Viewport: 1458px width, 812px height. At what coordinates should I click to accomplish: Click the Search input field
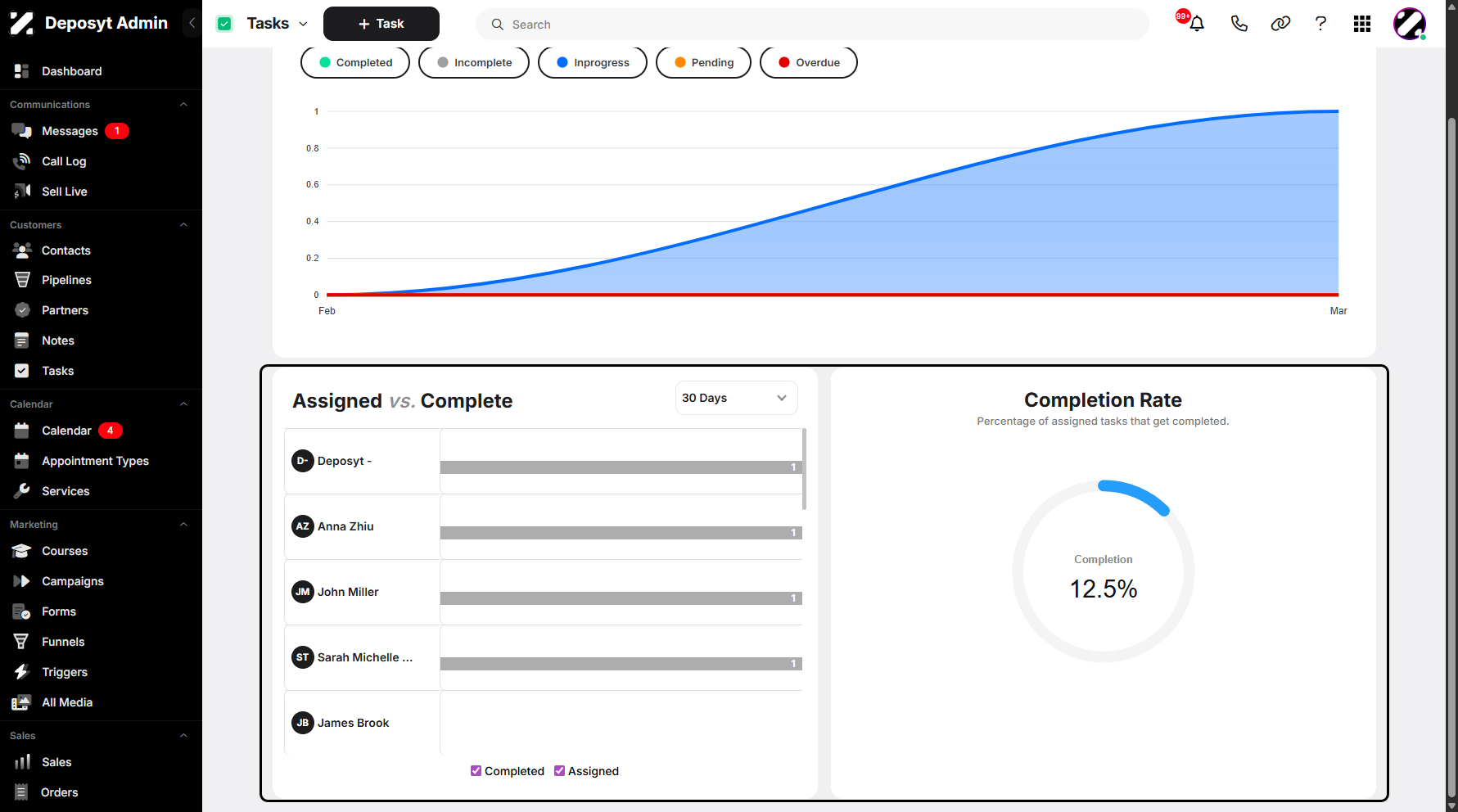(812, 24)
